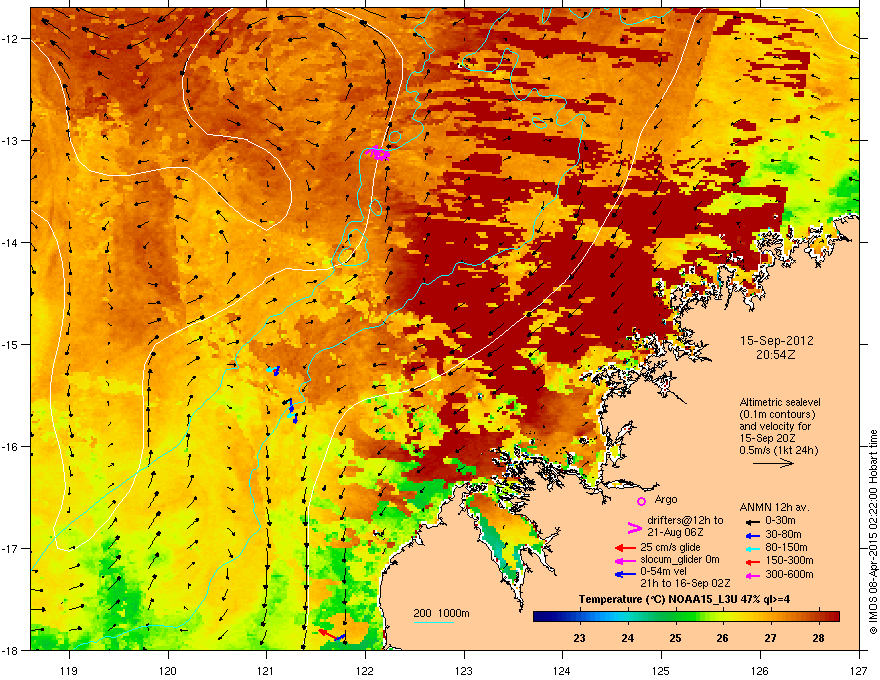Click the red 25 cm/s glide arrow
880x680 pixels.
pos(625,548)
